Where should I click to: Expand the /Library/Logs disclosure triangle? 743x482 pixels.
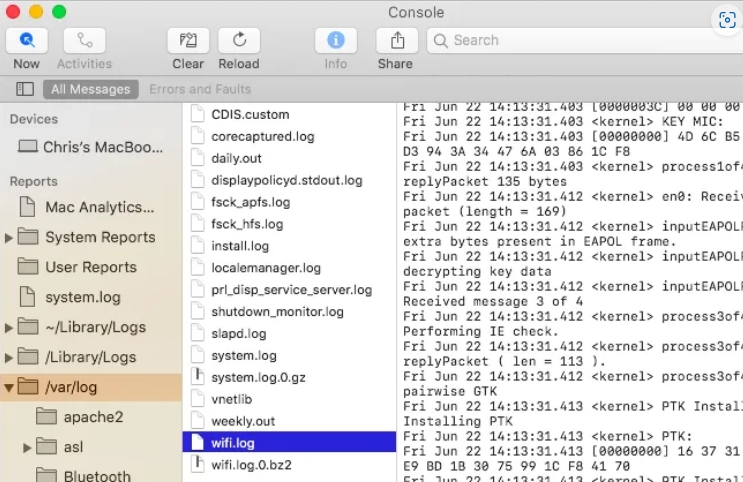(x=9, y=357)
